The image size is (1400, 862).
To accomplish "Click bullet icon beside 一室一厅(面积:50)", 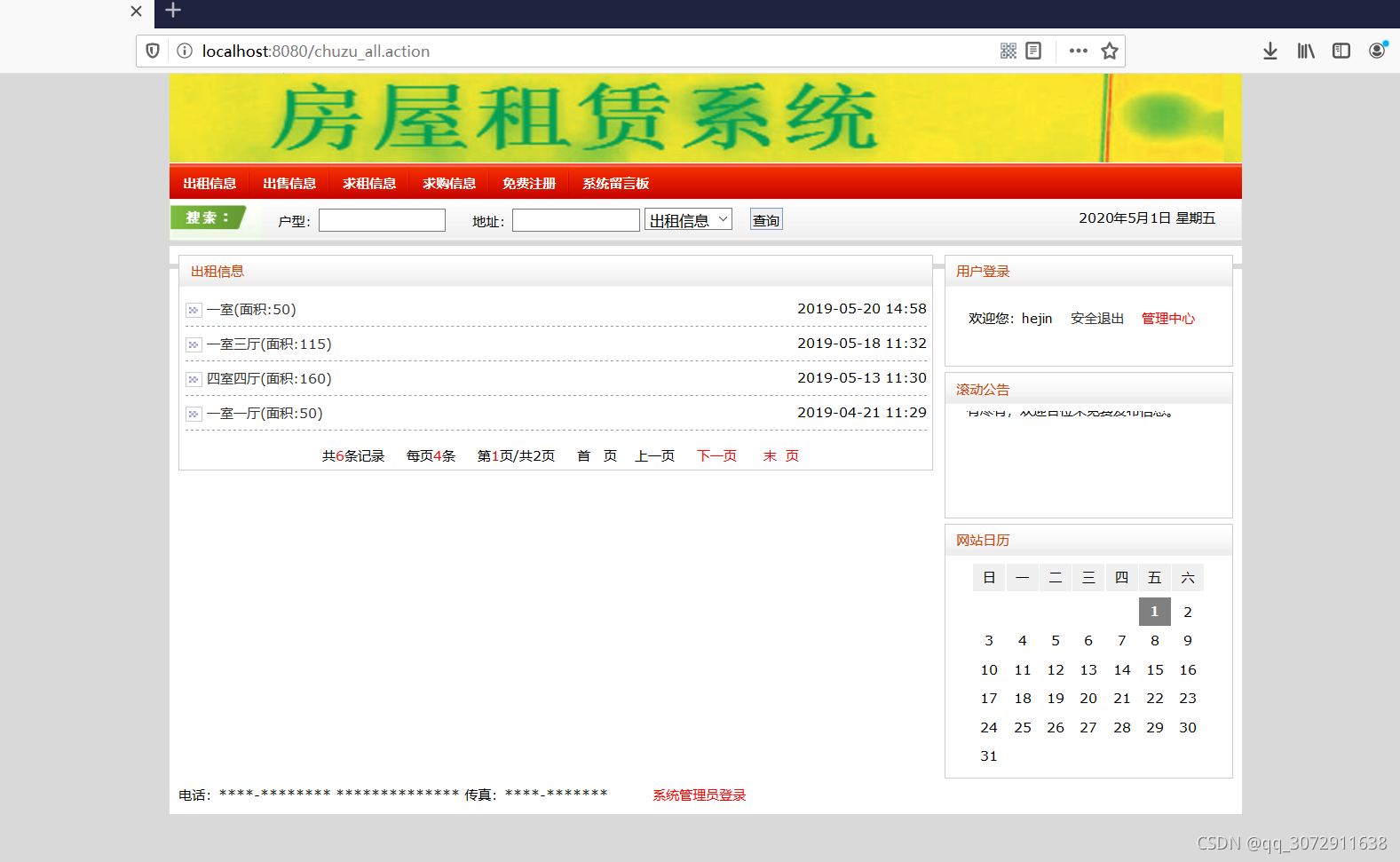I will click(x=194, y=414).
